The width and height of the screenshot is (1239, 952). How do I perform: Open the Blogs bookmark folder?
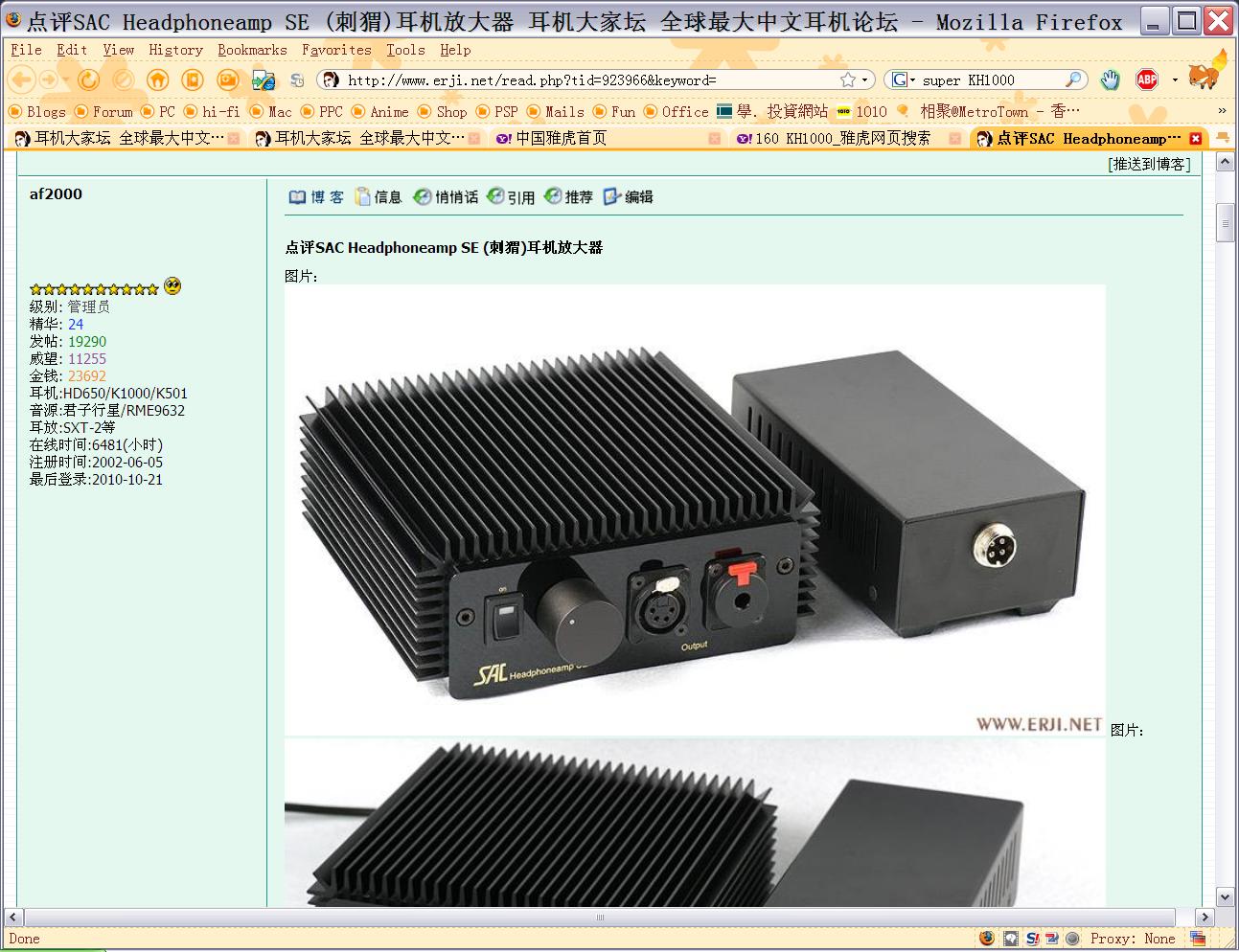point(37,112)
